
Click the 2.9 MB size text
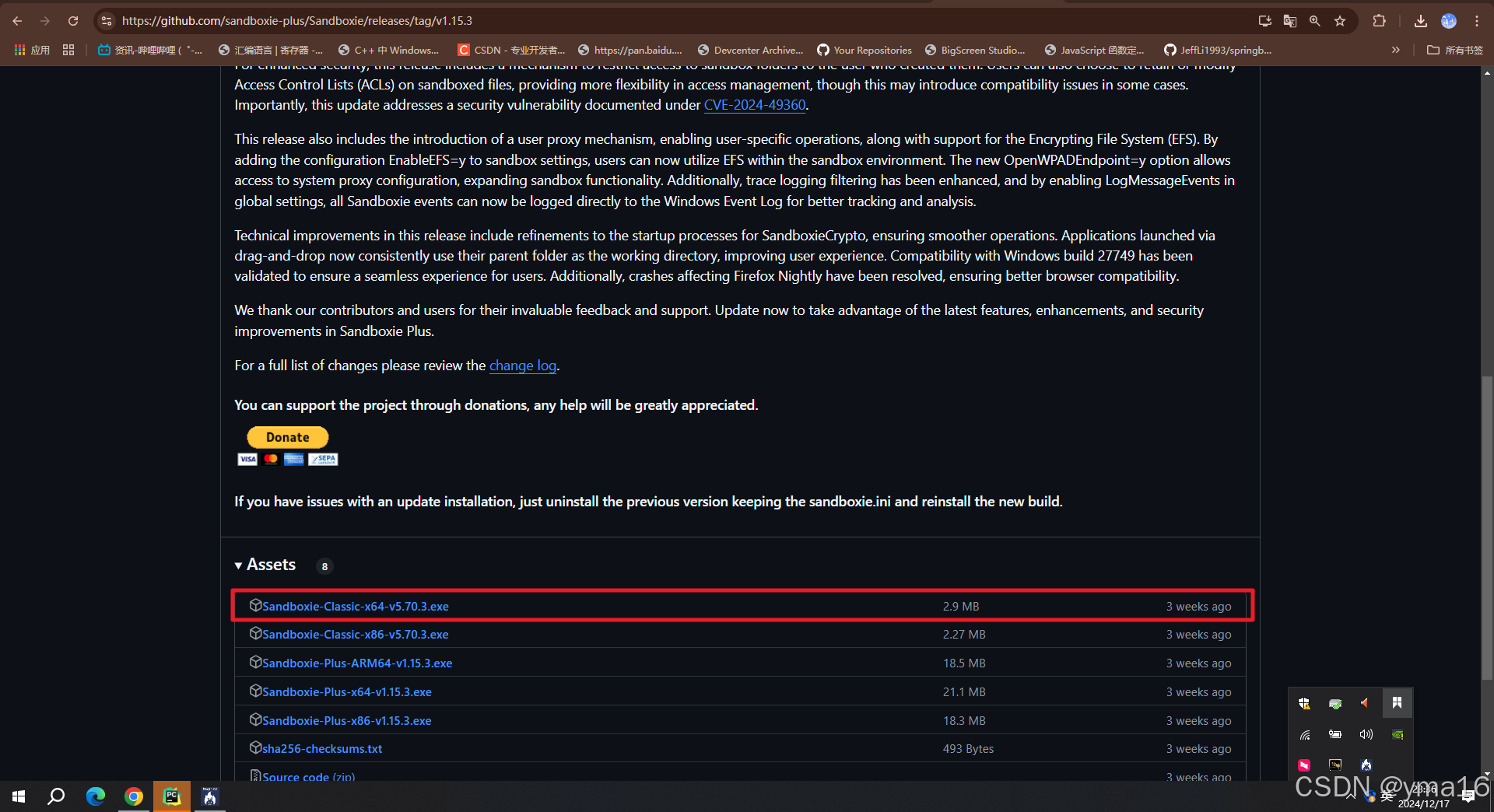(961, 607)
